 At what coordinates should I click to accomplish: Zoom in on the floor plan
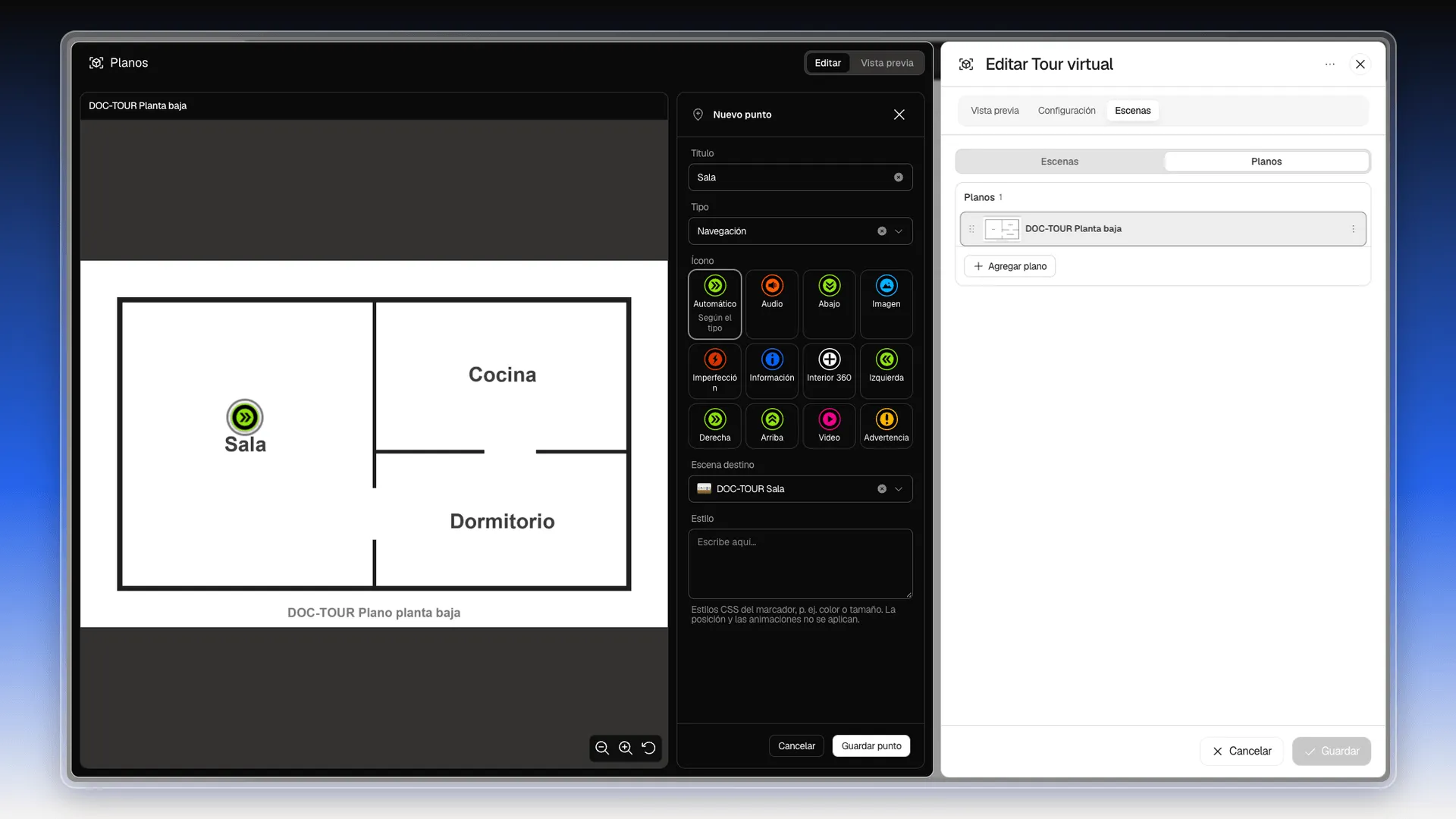click(626, 748)
